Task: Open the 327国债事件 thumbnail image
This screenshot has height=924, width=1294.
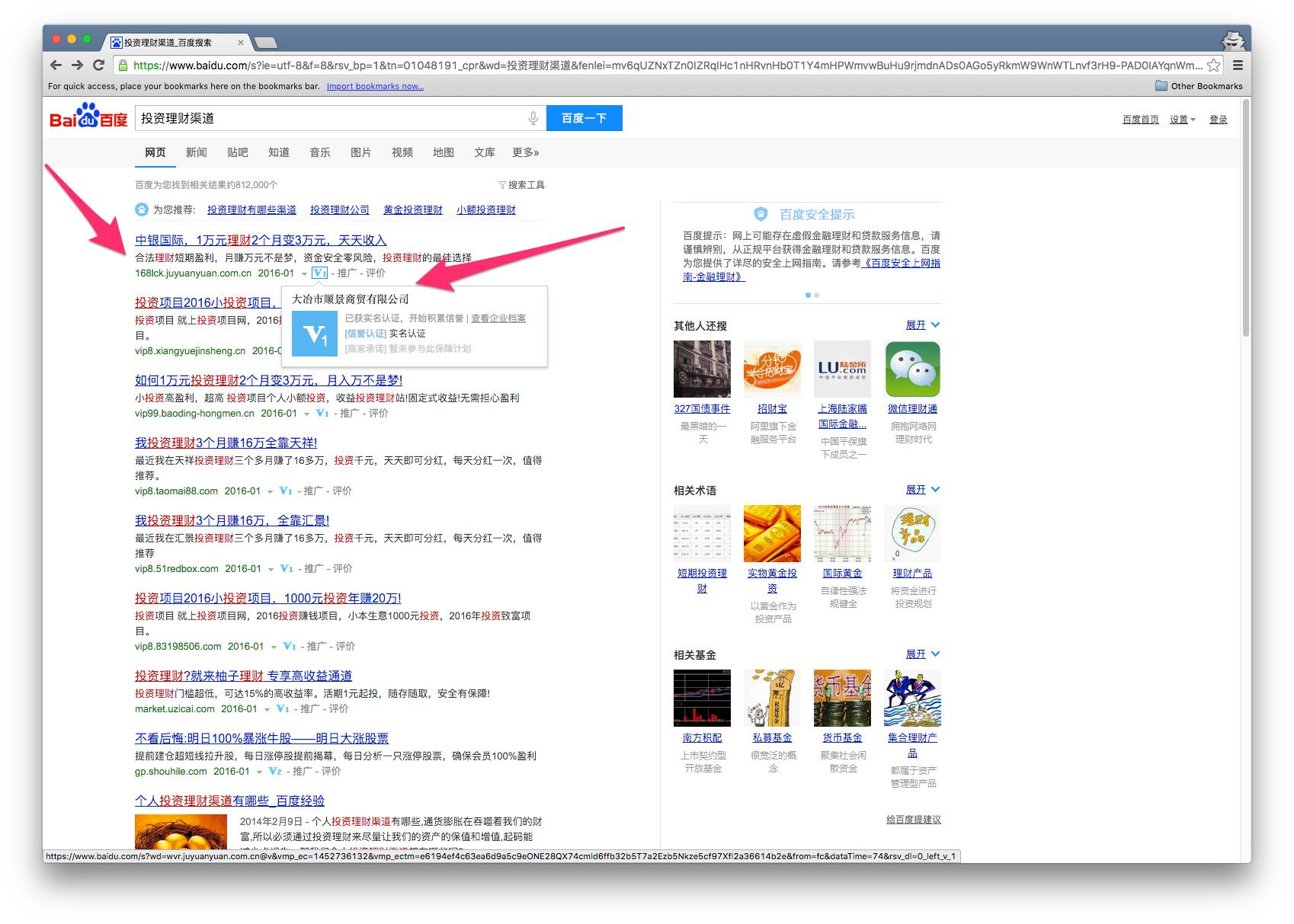Action: point(702,369)
